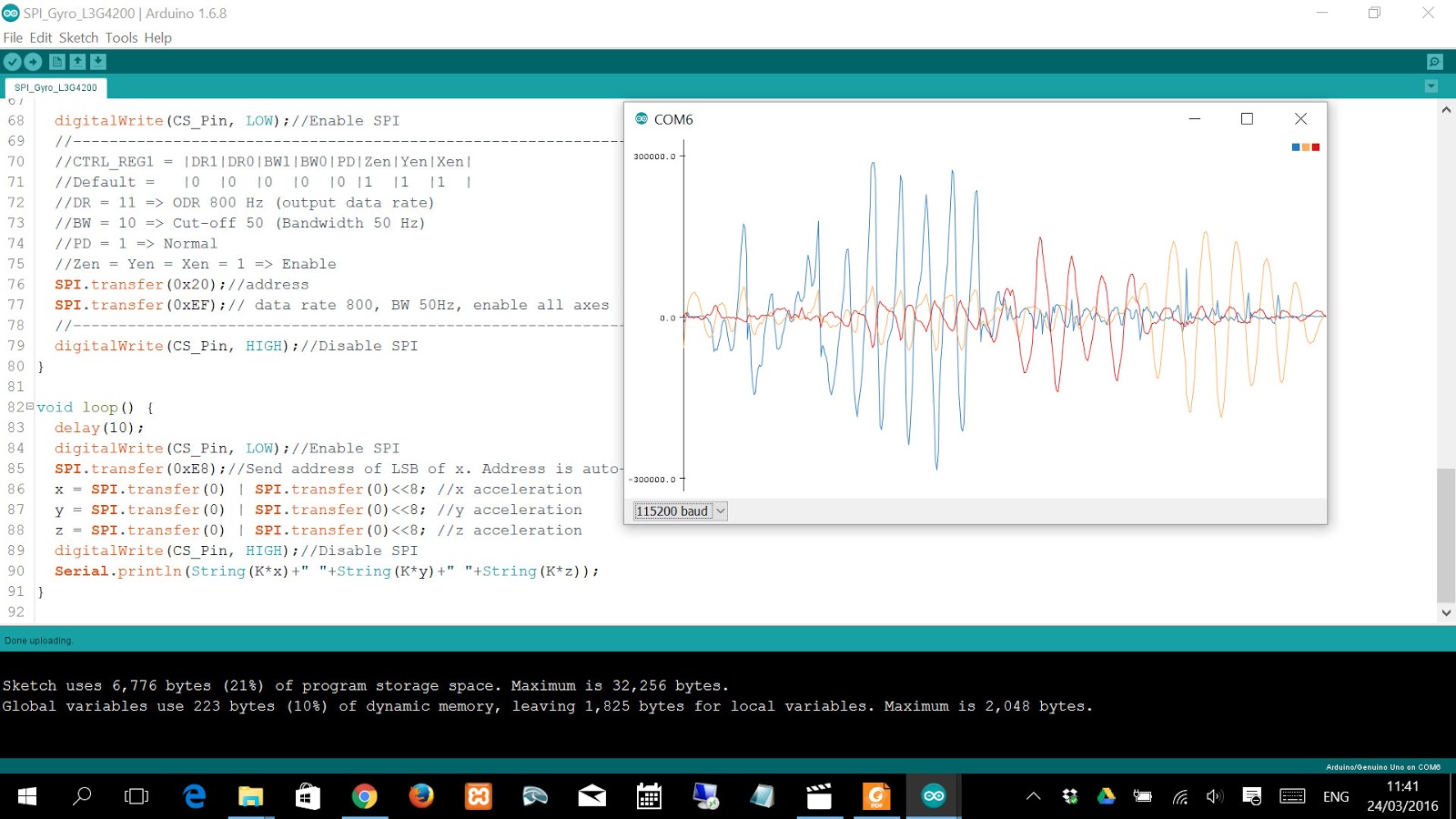
Task: Click Google Drive tray icon
Action: point(1107,796)
